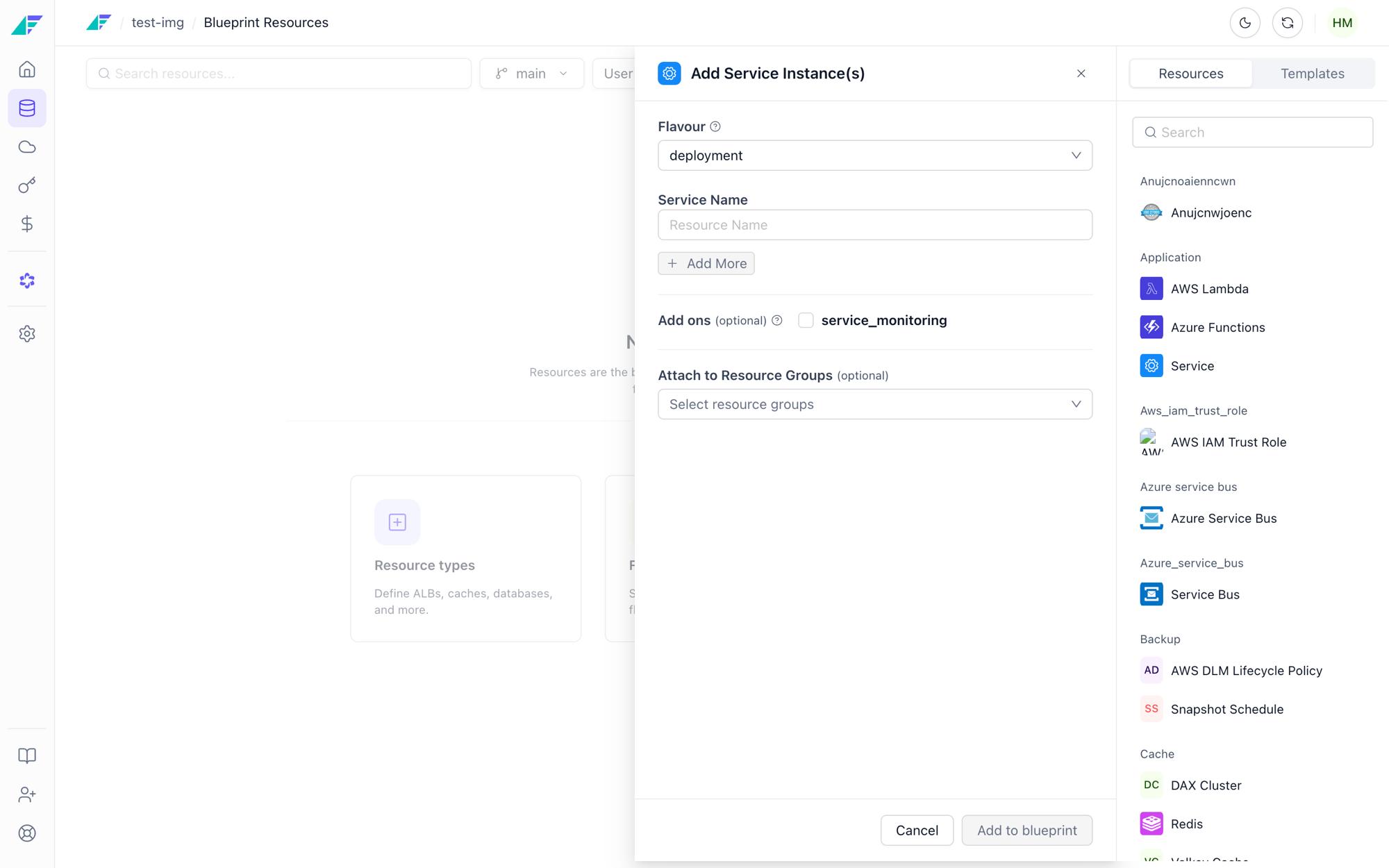Click the breadcrumb project logo icon

pos(99,23)
